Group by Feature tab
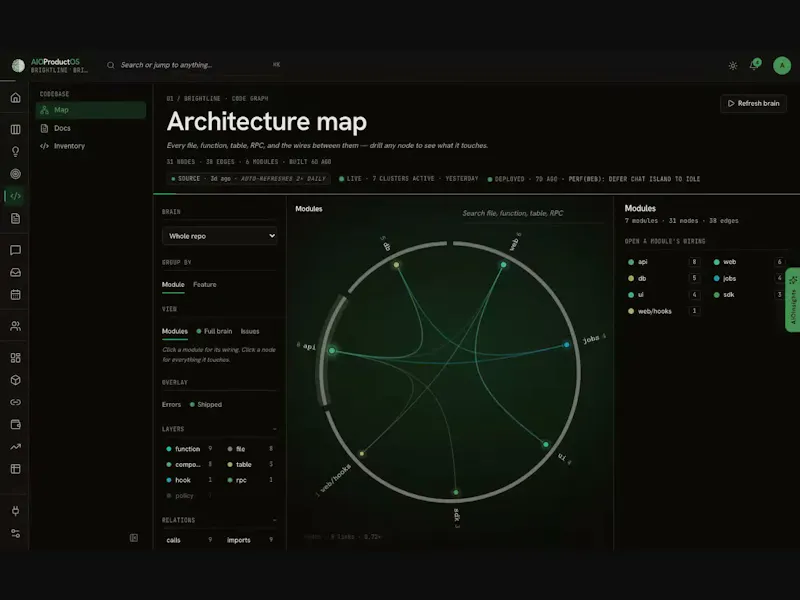Image resolution: width=800 pixels, height=600 pixels. pos(205,285)
